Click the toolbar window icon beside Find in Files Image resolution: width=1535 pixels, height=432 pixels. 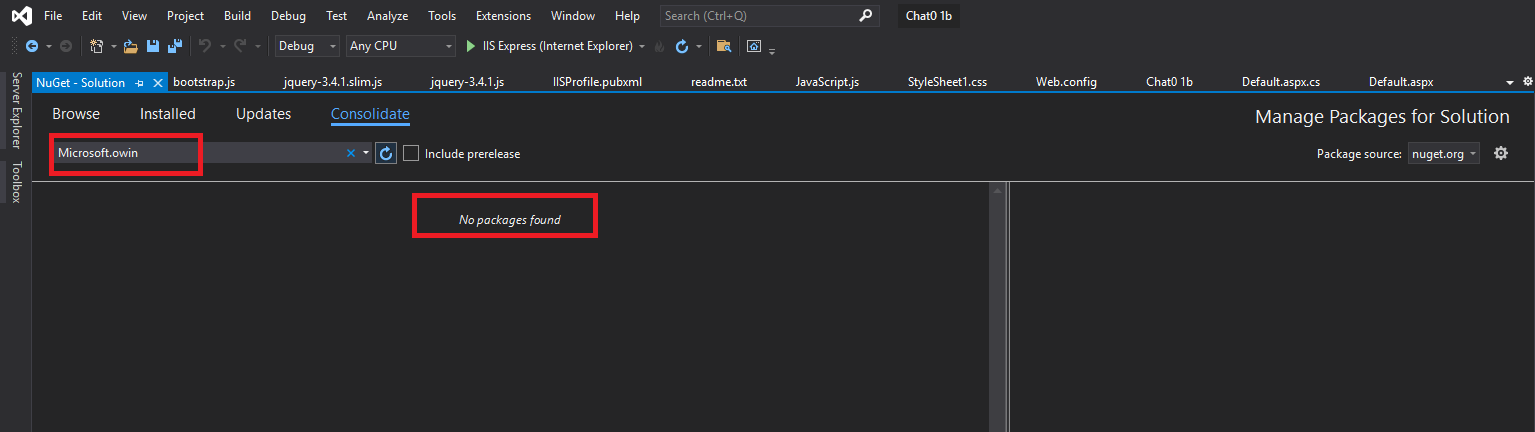(754, 46)
